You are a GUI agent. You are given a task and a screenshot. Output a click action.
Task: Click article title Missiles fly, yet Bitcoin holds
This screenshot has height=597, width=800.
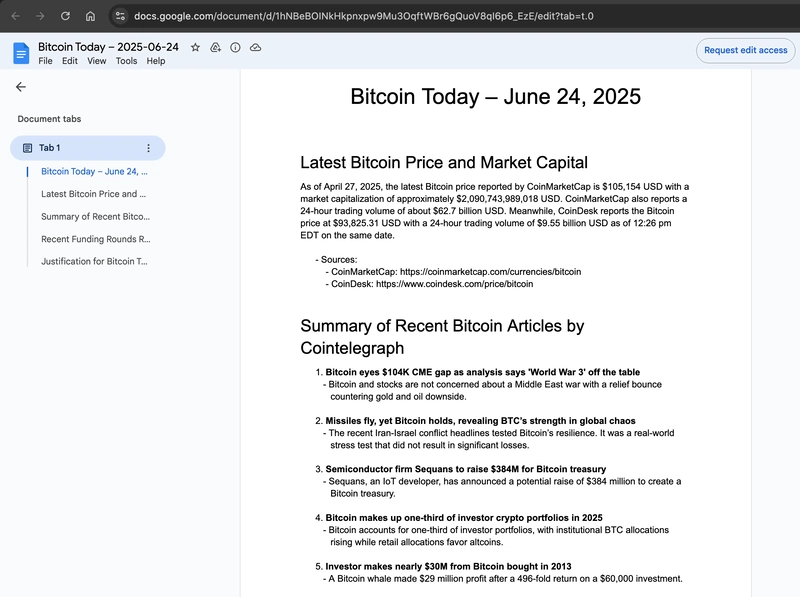481,421
